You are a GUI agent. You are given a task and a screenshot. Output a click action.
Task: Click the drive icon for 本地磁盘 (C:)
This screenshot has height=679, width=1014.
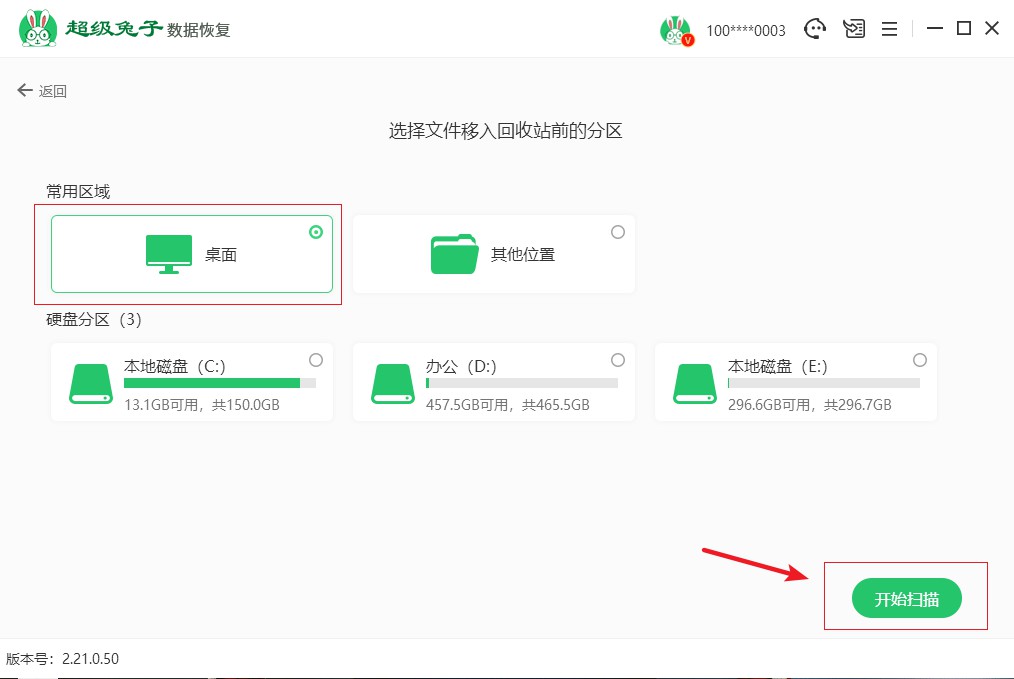coord(91,384)
